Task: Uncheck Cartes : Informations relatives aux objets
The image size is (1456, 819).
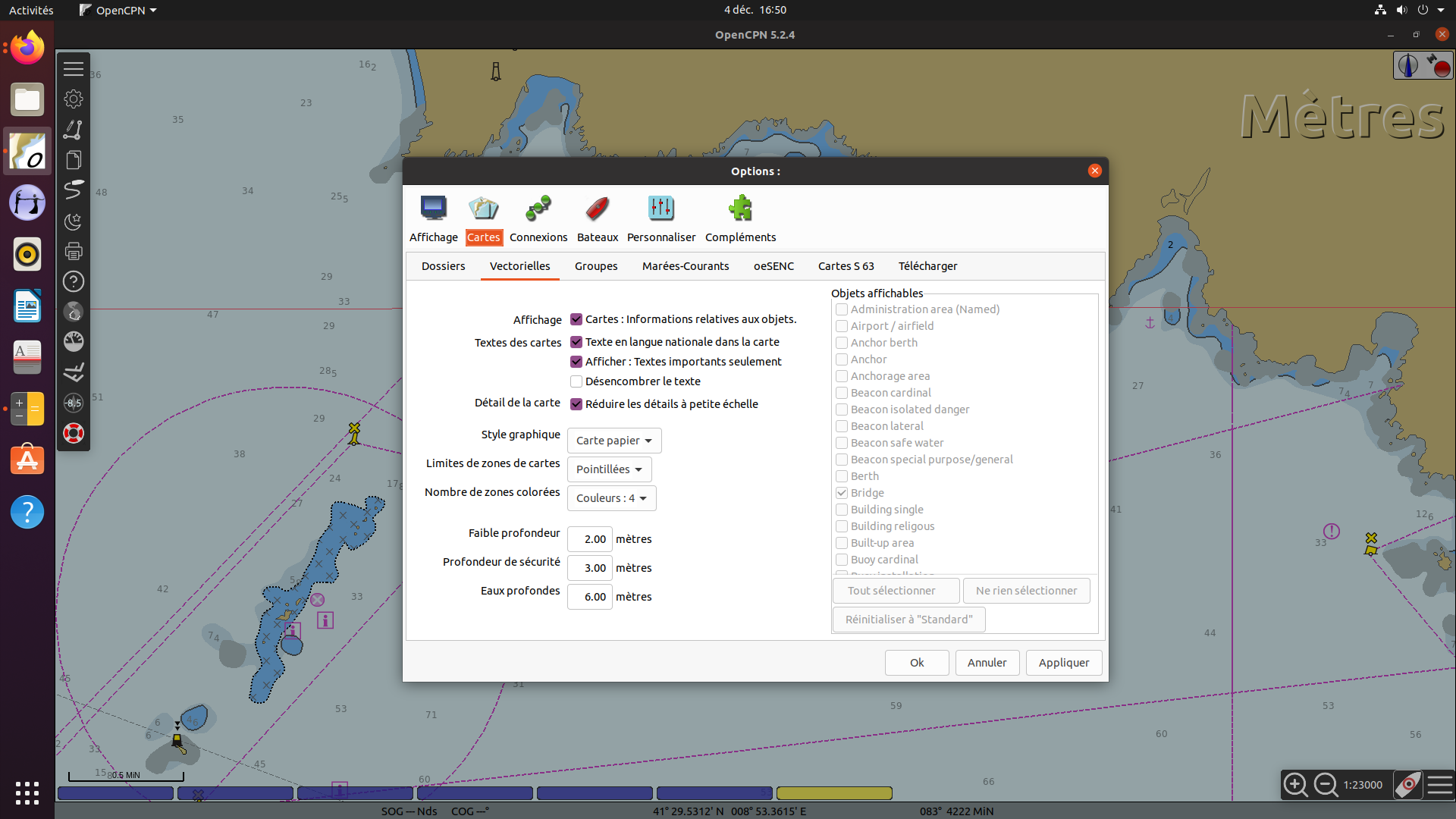Action: click(576, 319)
